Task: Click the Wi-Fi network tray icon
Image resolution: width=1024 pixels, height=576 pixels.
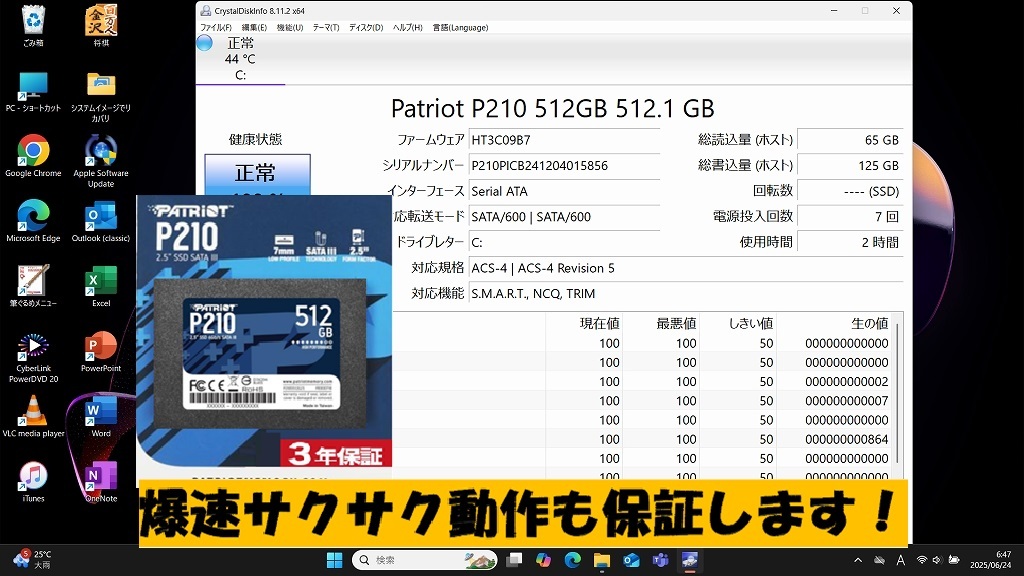Action: [921, 560]
